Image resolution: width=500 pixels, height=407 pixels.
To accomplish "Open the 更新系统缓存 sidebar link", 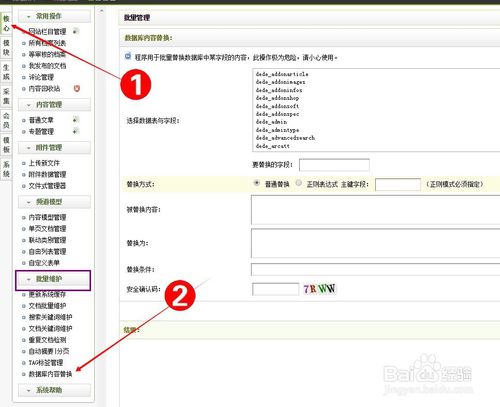I will 47,294.
